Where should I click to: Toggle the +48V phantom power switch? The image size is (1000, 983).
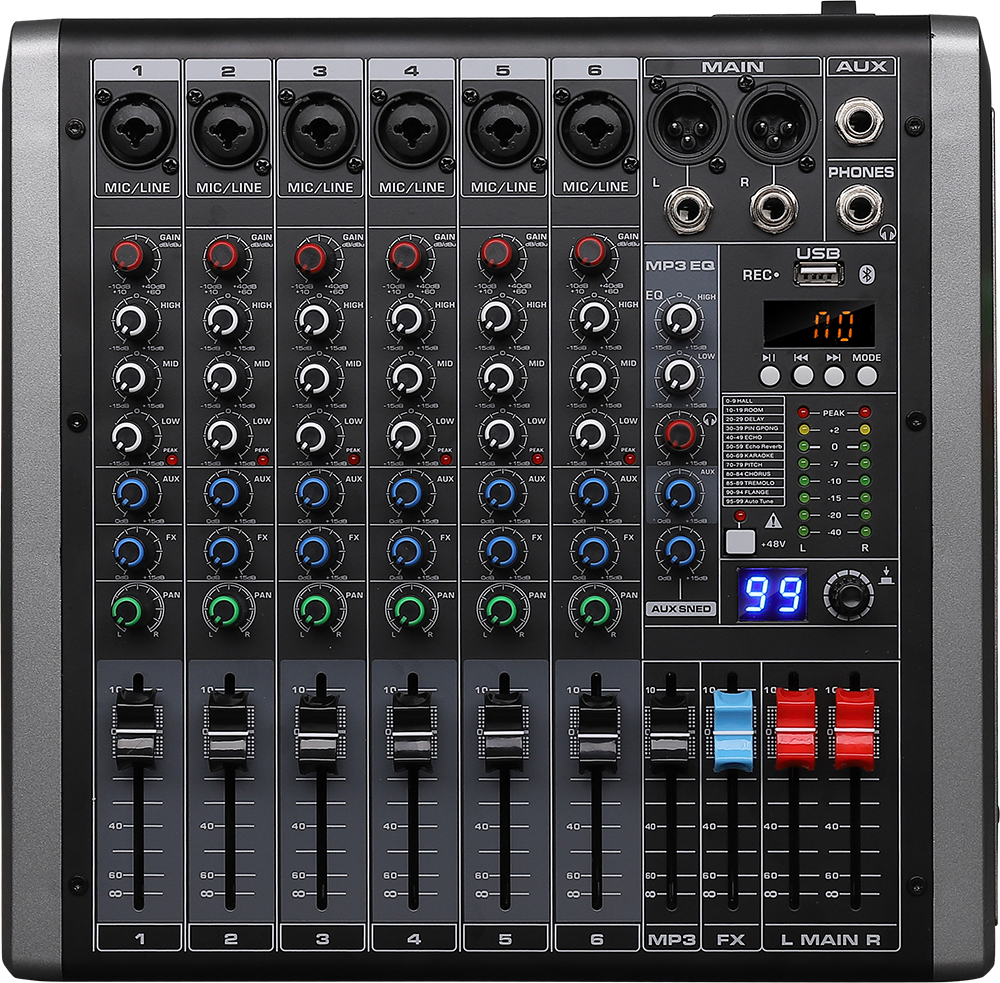coord(740,541)
